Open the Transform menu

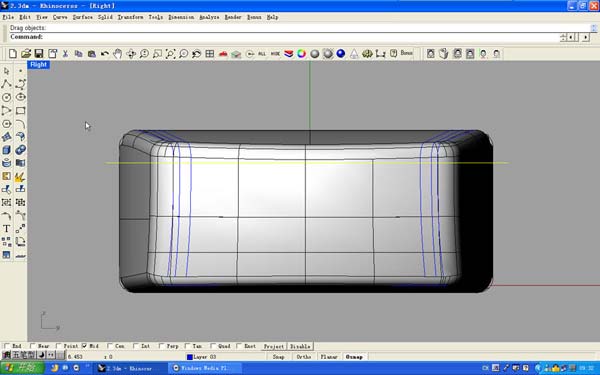click(x=130, y=17)
